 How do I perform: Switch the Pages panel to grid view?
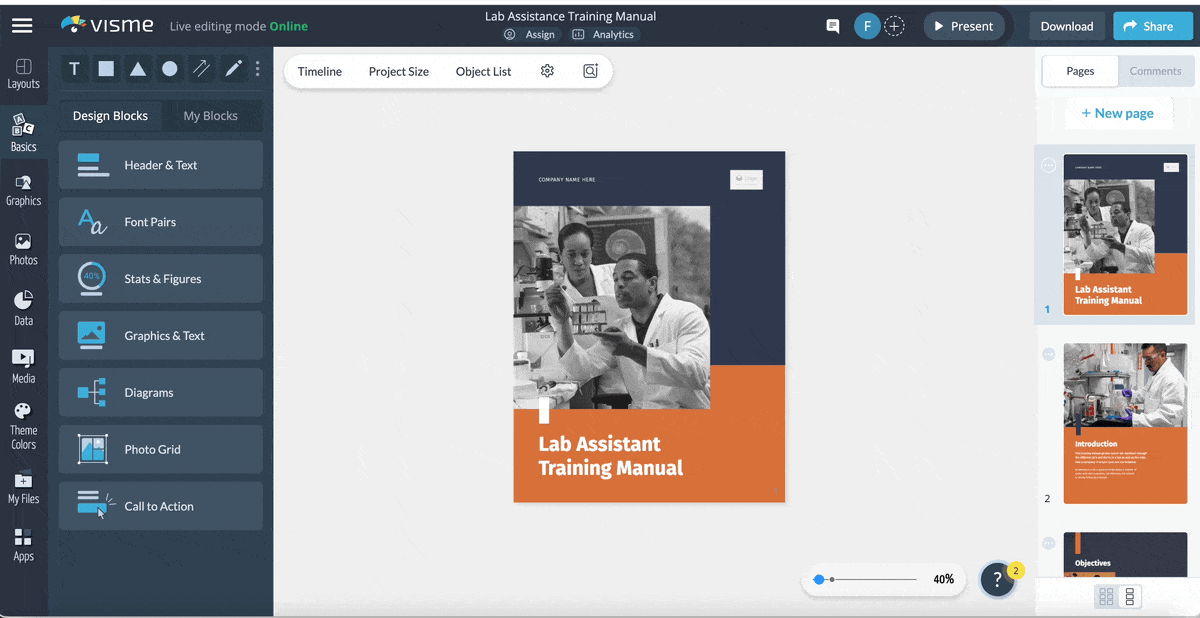tap(1105, 595)
